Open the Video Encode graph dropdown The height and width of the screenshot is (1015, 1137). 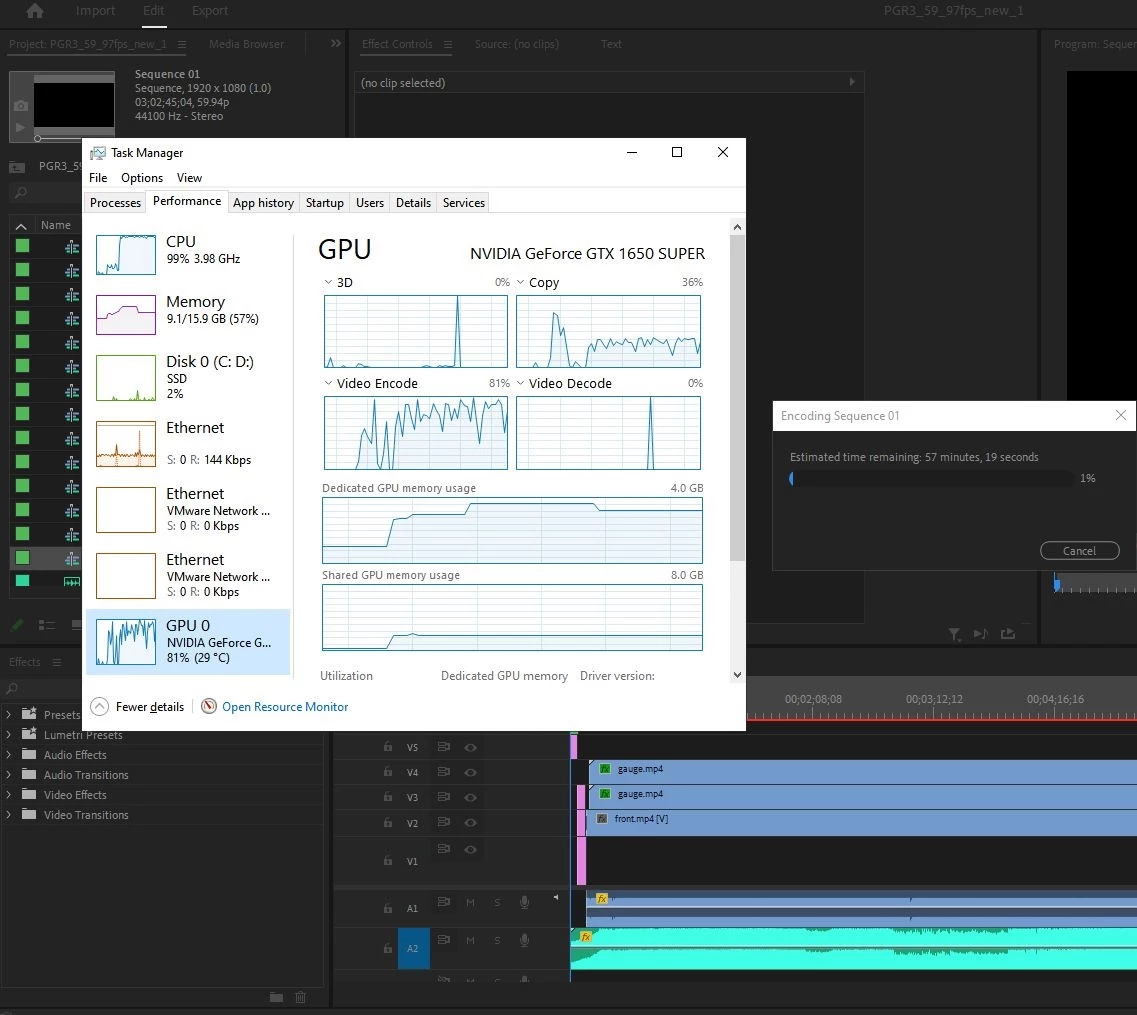pyautogui.click(x=328, y=384)
